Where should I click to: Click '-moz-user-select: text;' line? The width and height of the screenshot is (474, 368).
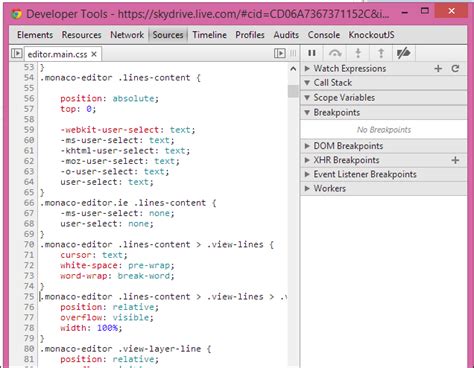point(120,161)
